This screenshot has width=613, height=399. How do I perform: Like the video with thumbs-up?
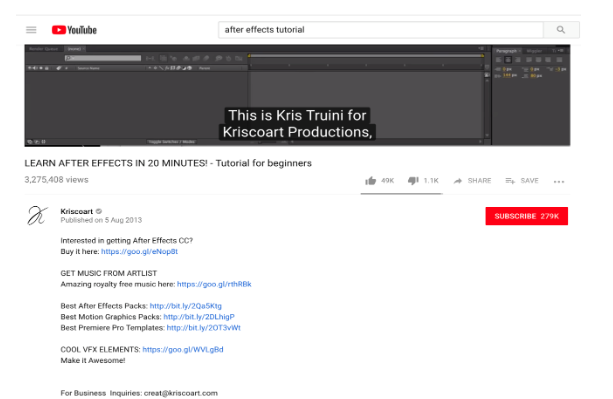371,181
